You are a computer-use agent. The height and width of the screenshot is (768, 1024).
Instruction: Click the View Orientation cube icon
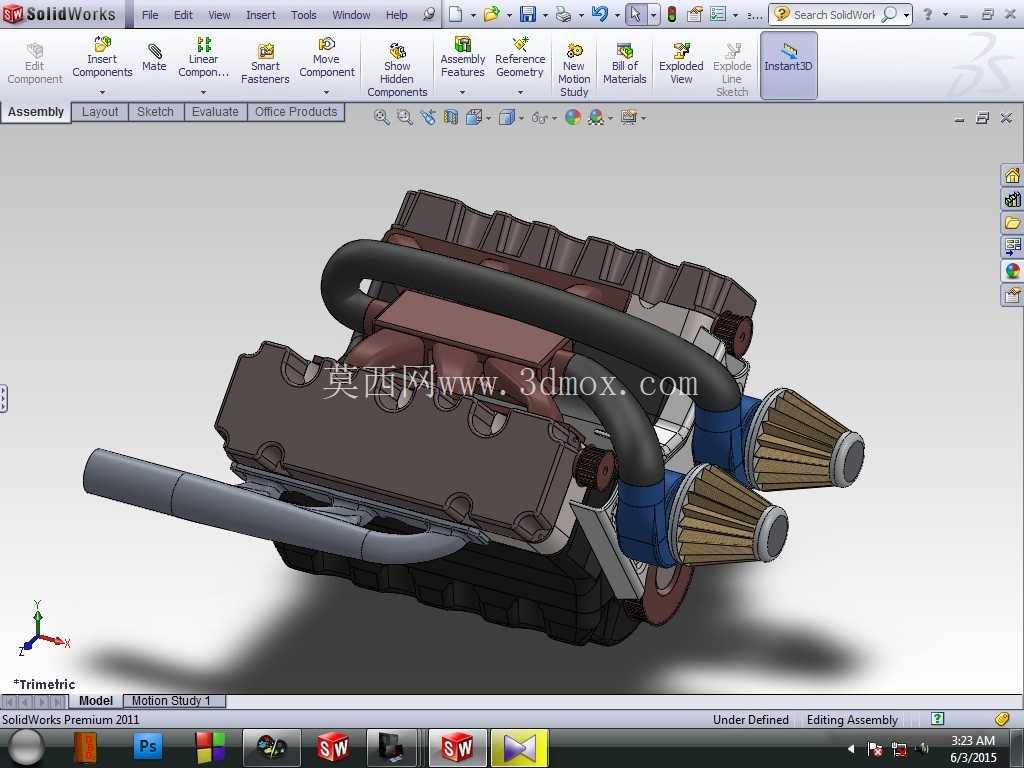pos(474,118)
